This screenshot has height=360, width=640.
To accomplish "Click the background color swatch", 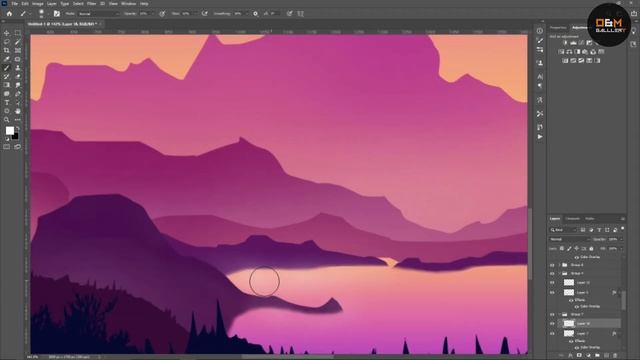I will 15,136.
